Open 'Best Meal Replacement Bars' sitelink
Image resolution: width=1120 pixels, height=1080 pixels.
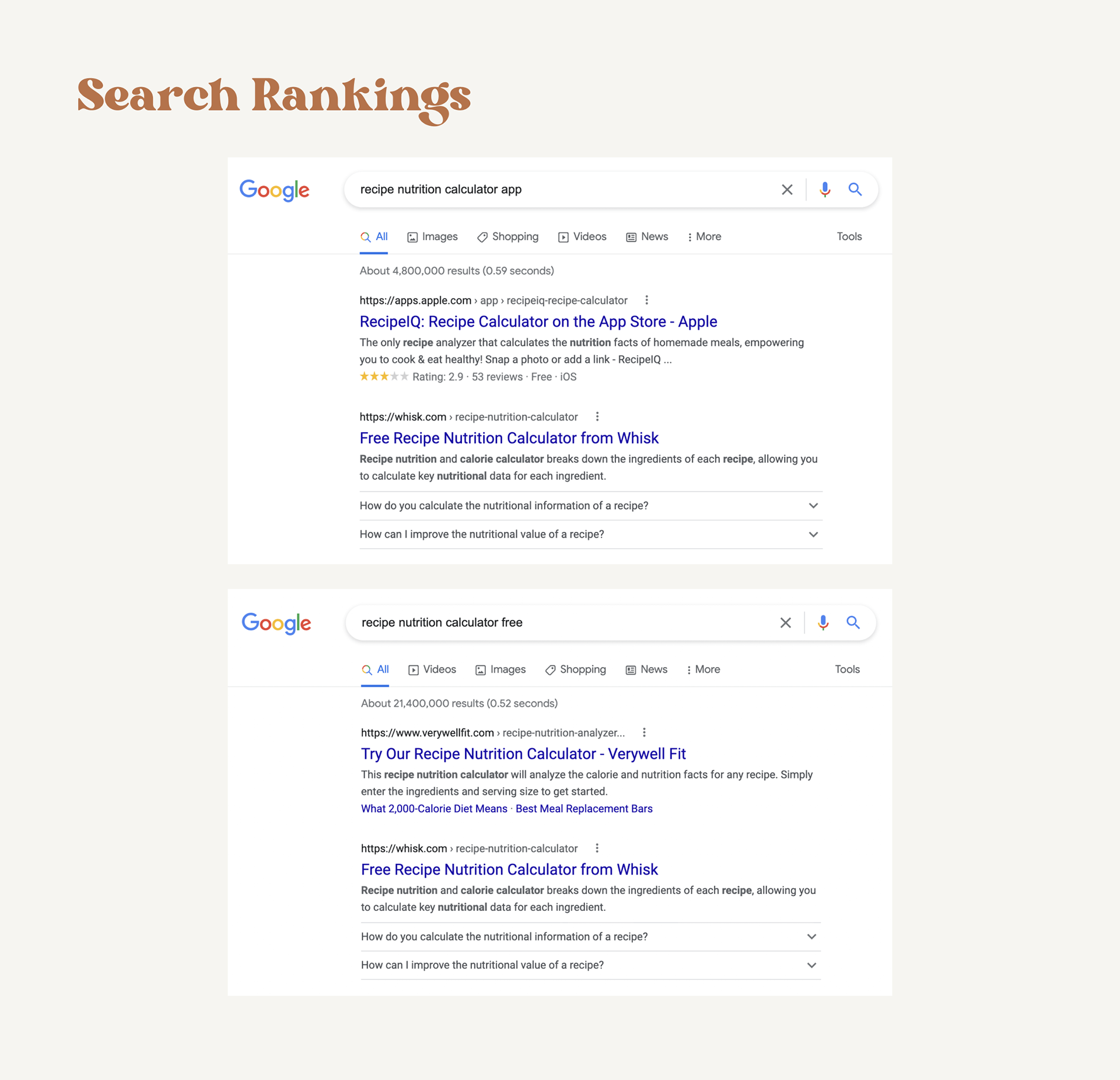coord(584,809)
